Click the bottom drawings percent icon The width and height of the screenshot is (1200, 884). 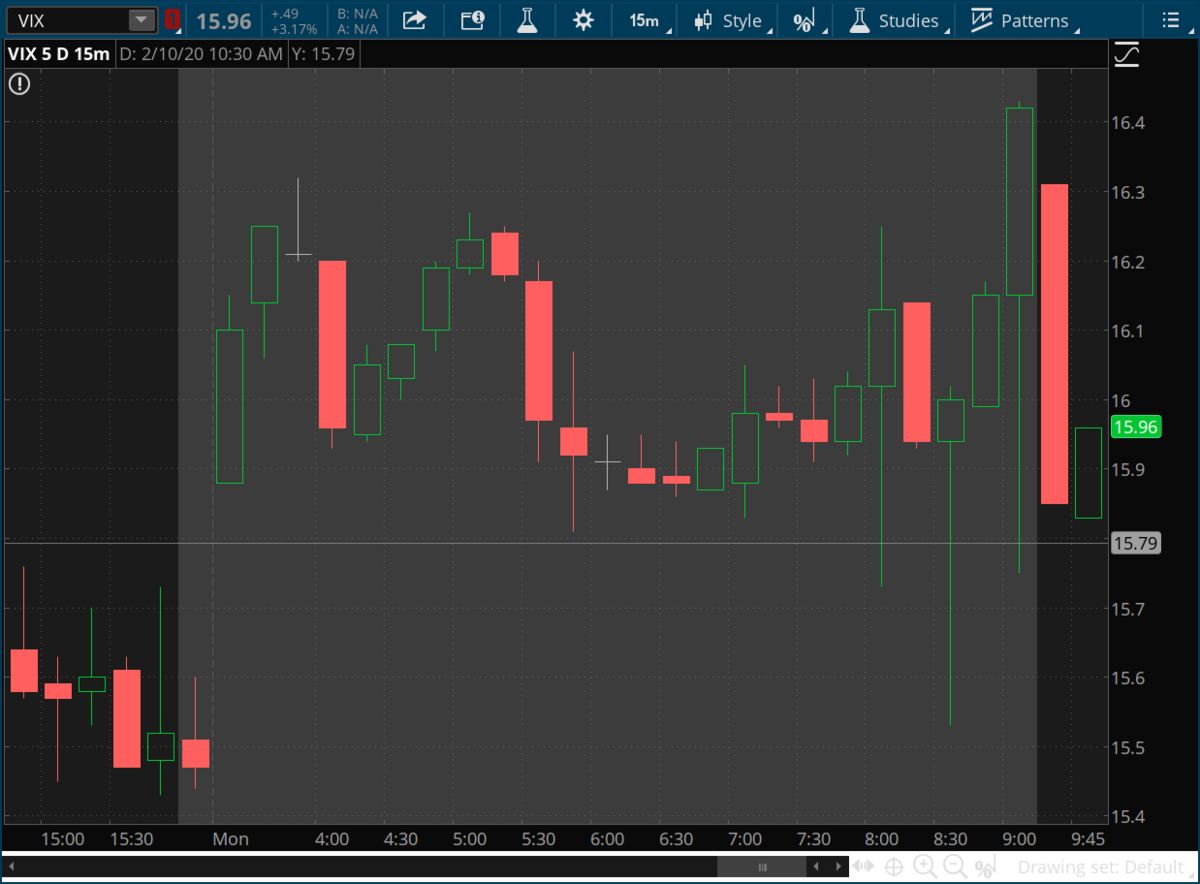pyautogui.click(x=987, y=867)
